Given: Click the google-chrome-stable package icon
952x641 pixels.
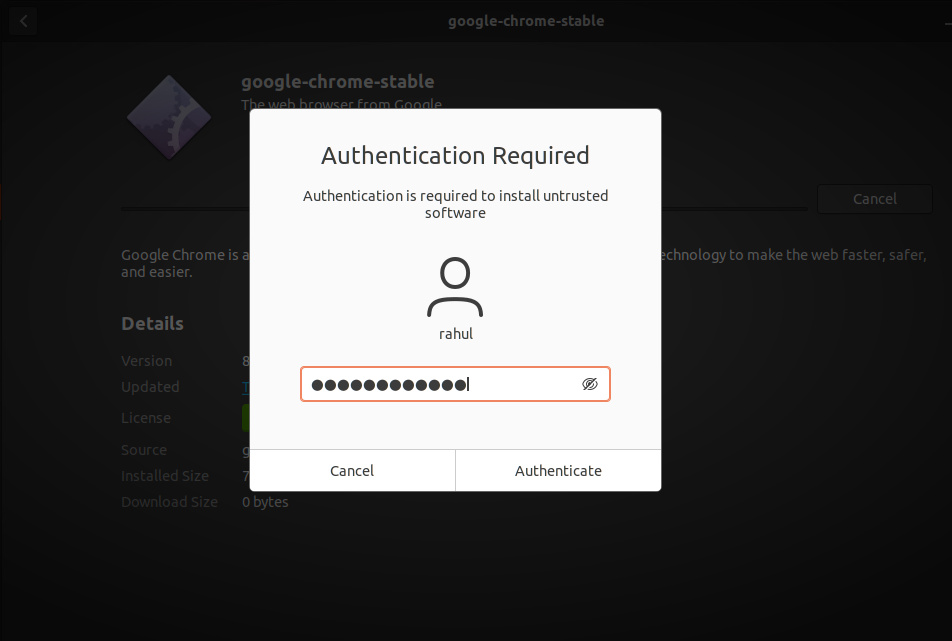Looking at the screenshot, I should click(168, 117).
